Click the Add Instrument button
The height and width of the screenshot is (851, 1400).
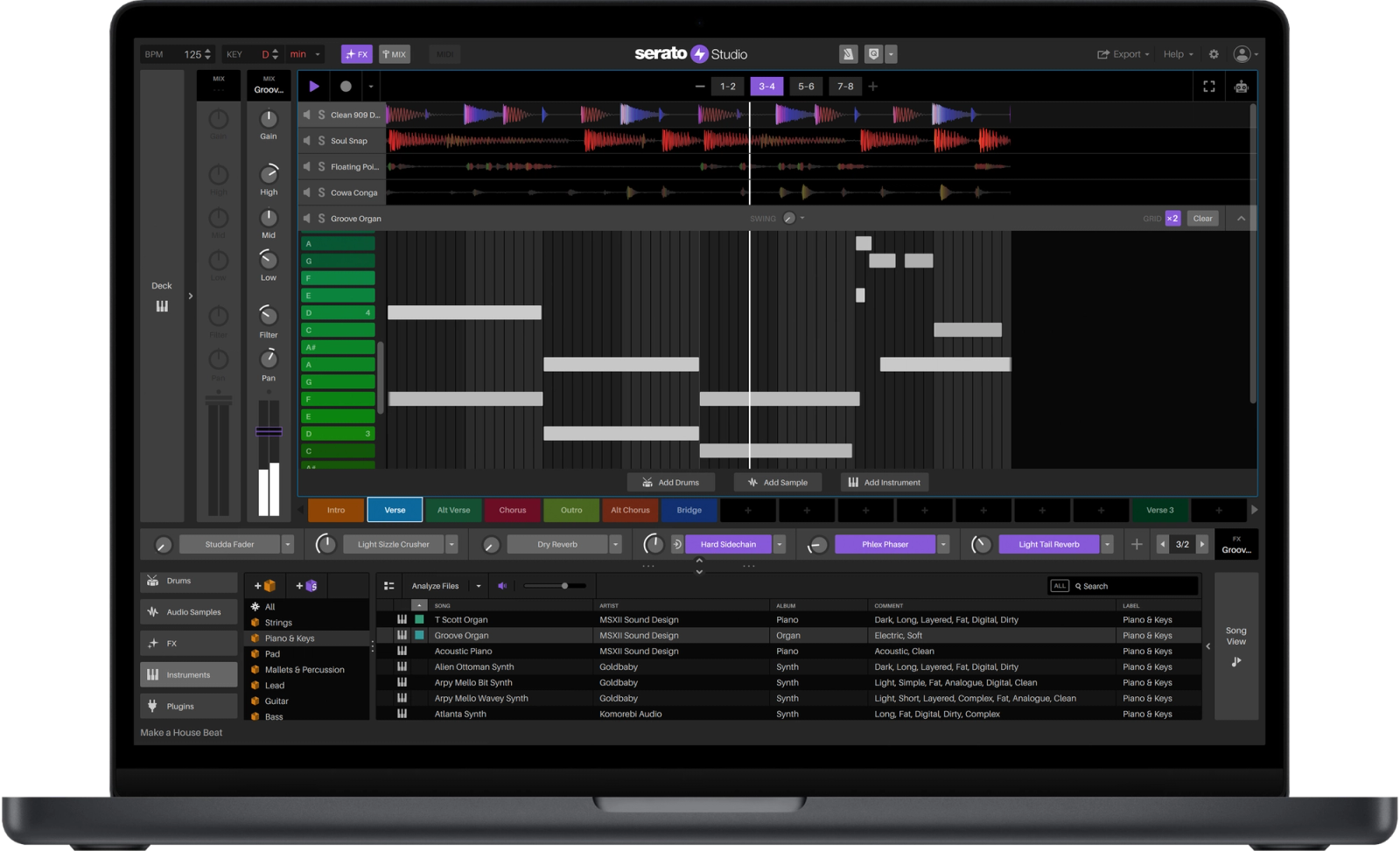pyautogui.click(x=884, y=482)
